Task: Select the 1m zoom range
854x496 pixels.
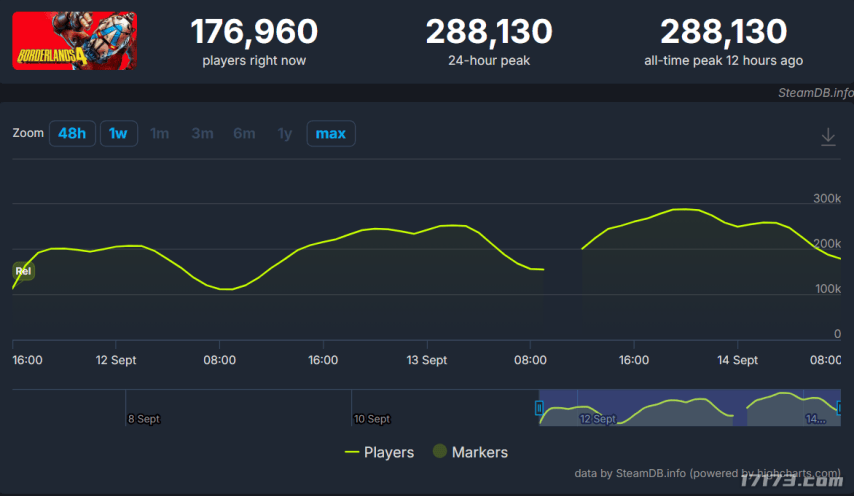Action: [160, 133]
